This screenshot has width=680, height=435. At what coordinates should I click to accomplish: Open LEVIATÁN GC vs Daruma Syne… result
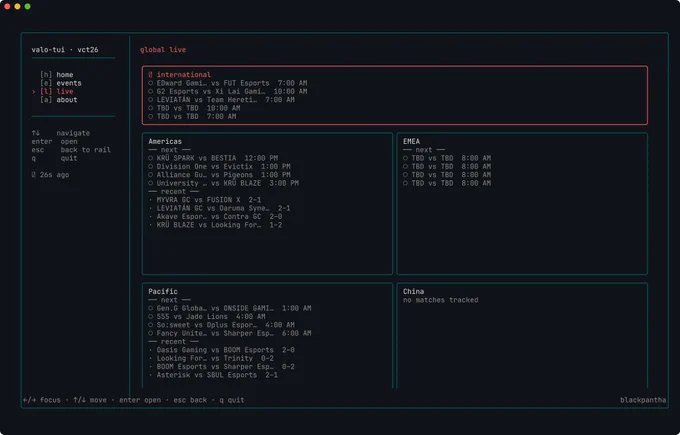(x=219, y=208)
